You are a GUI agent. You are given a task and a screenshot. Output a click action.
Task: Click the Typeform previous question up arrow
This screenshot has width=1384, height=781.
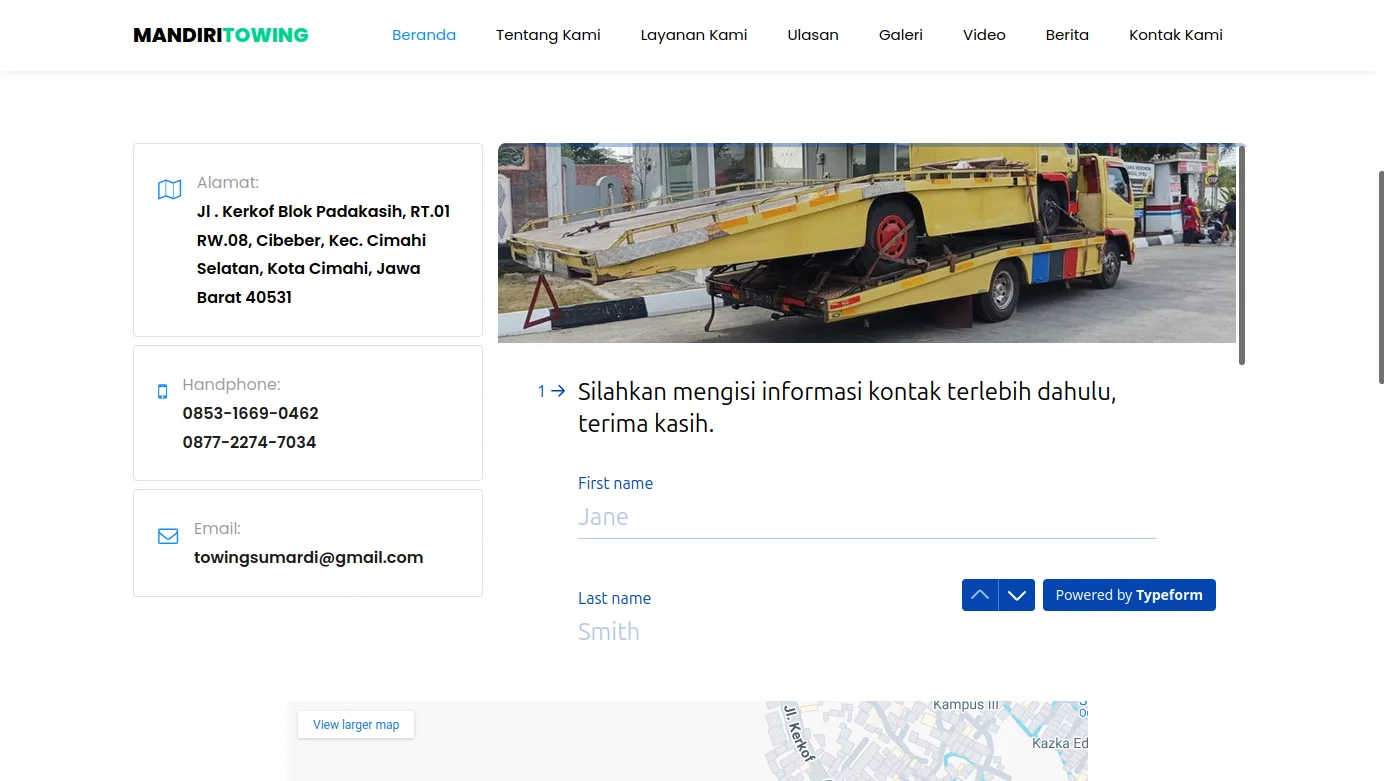pos(980,595)
